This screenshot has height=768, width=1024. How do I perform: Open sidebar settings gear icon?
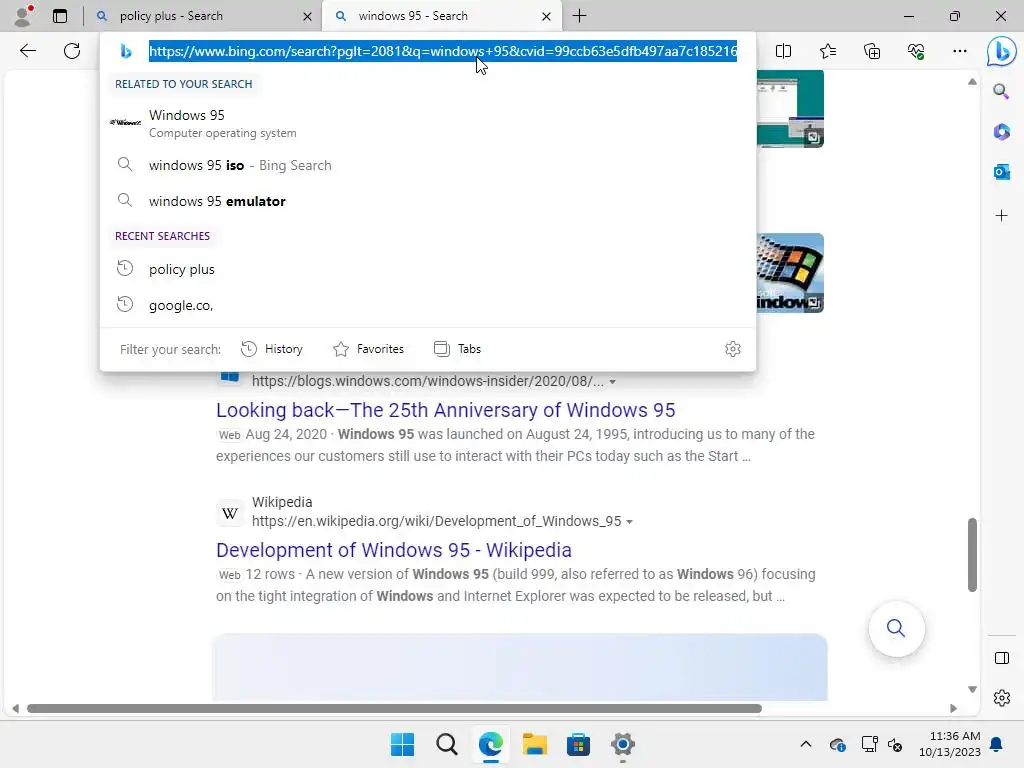1001,698
